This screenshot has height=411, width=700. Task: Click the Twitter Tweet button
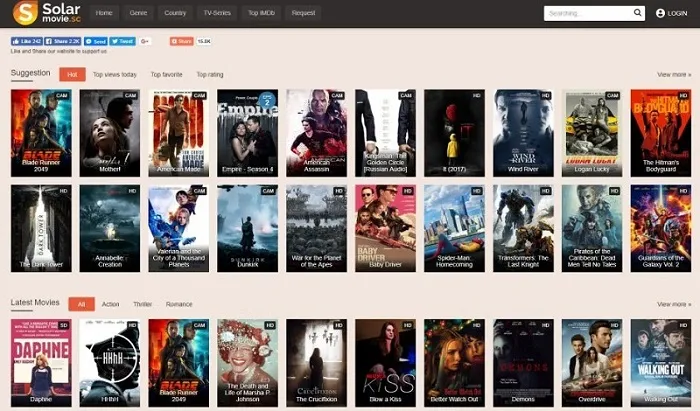123,41
